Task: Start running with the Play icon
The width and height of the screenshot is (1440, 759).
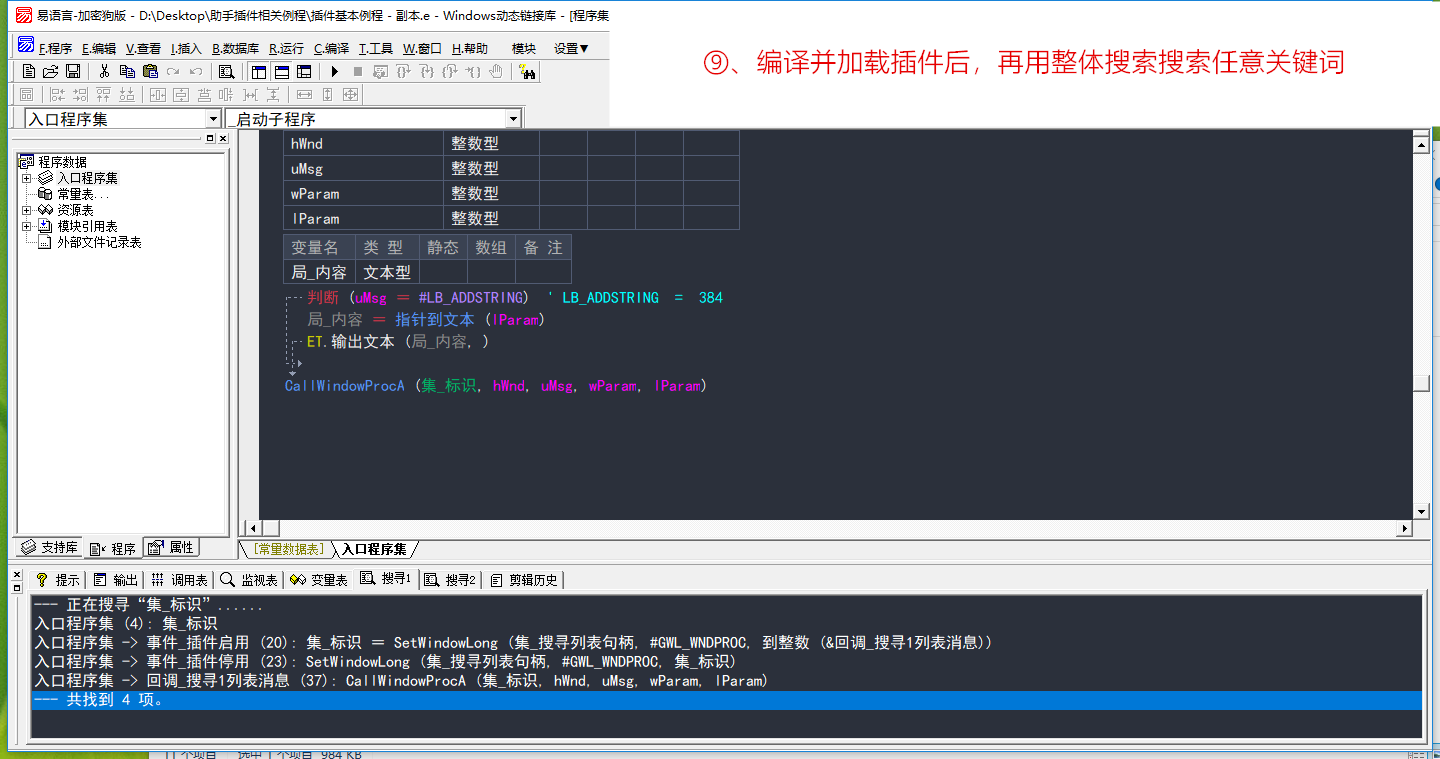Action: [x=335, y=72]
